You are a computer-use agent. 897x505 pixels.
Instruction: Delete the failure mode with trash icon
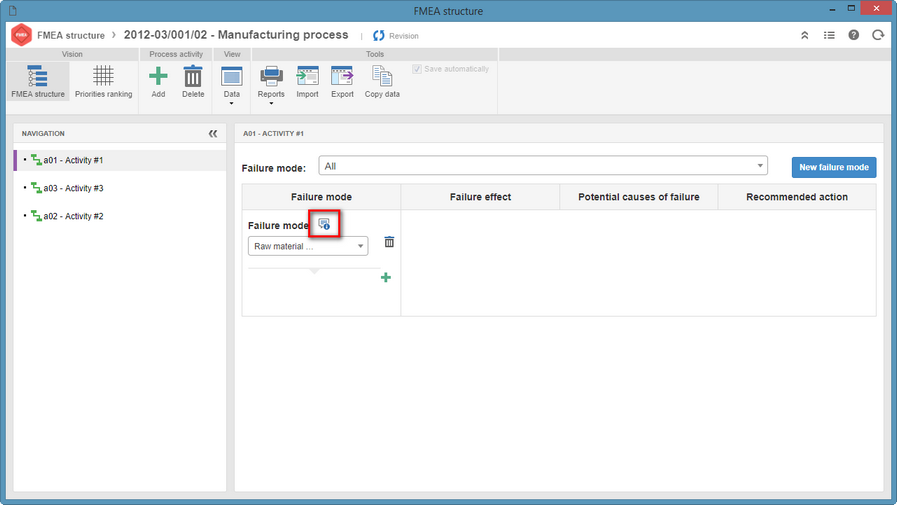pyautogui.click(x=389, y=242)
